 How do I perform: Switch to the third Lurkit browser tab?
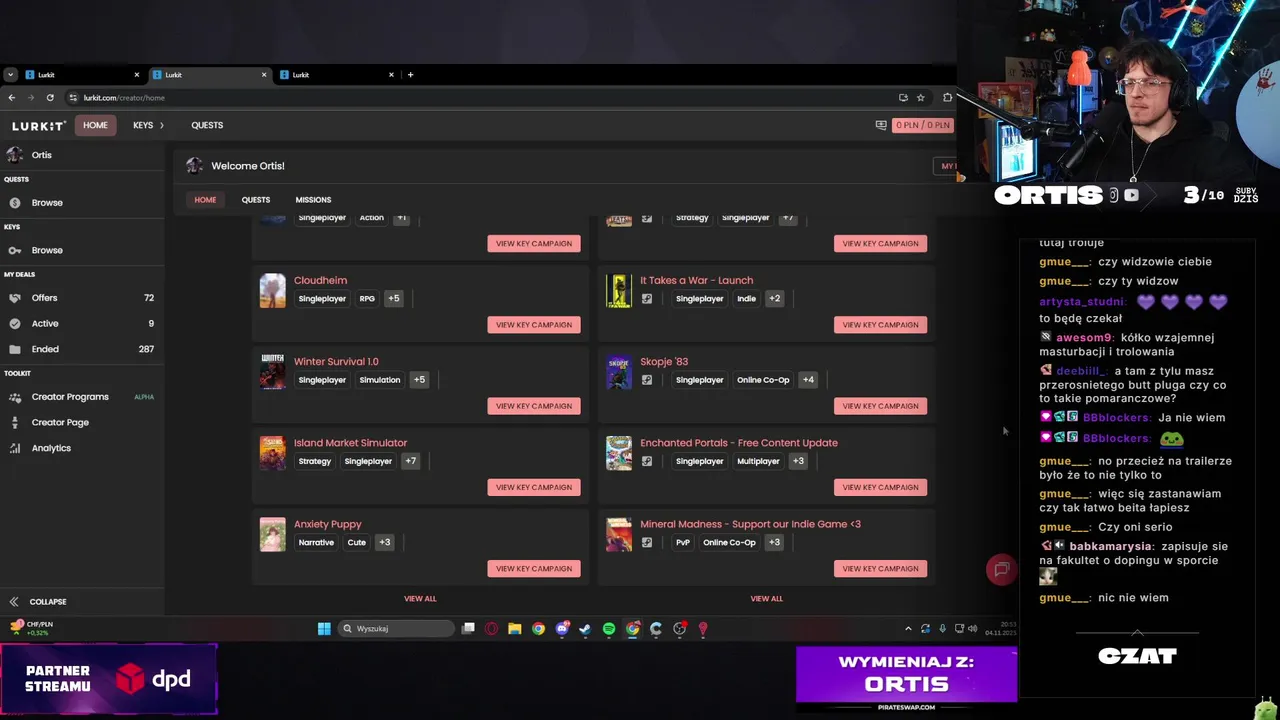click(x=337, y=75)
